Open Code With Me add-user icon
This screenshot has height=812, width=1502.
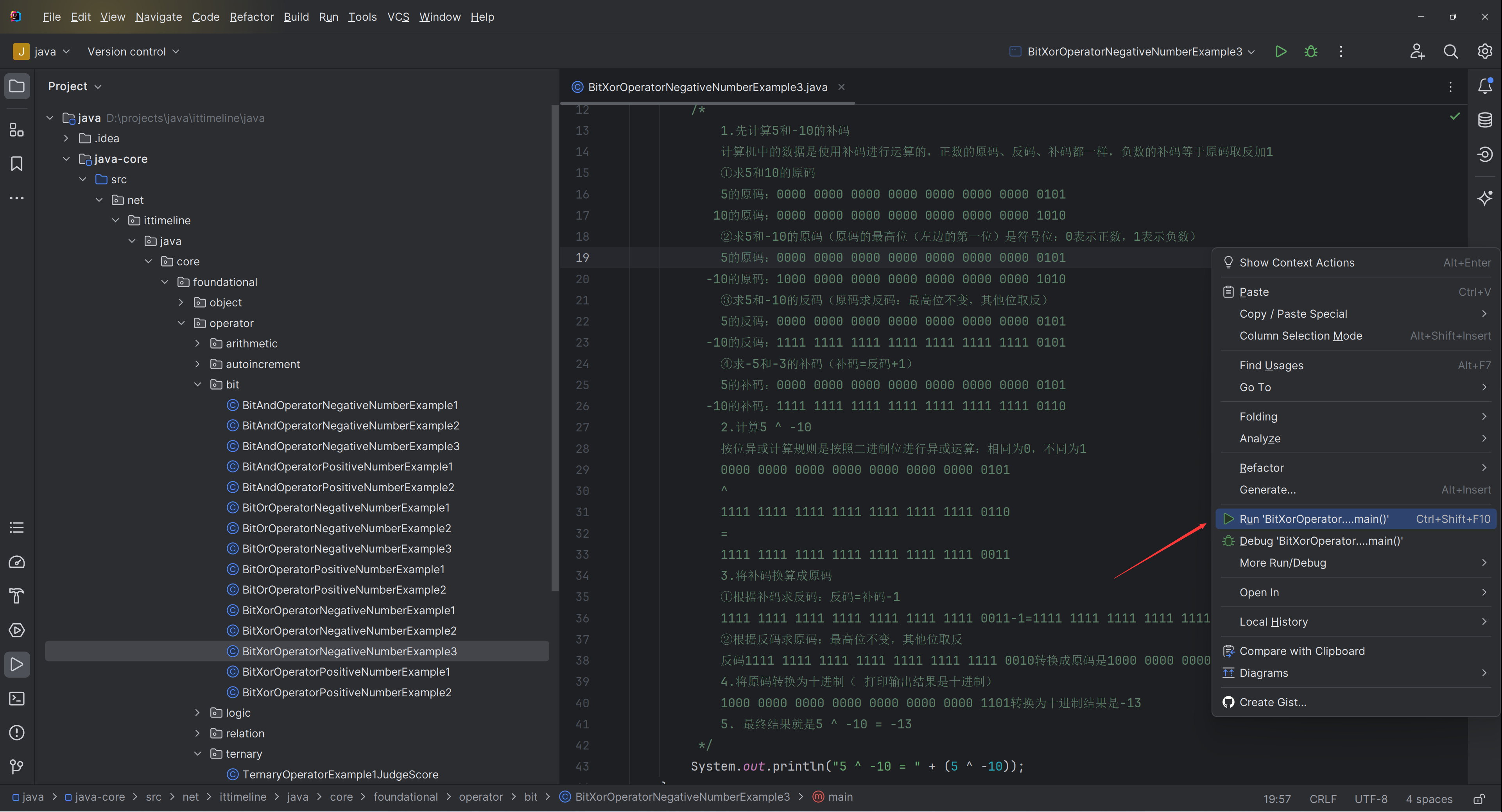1418,51
